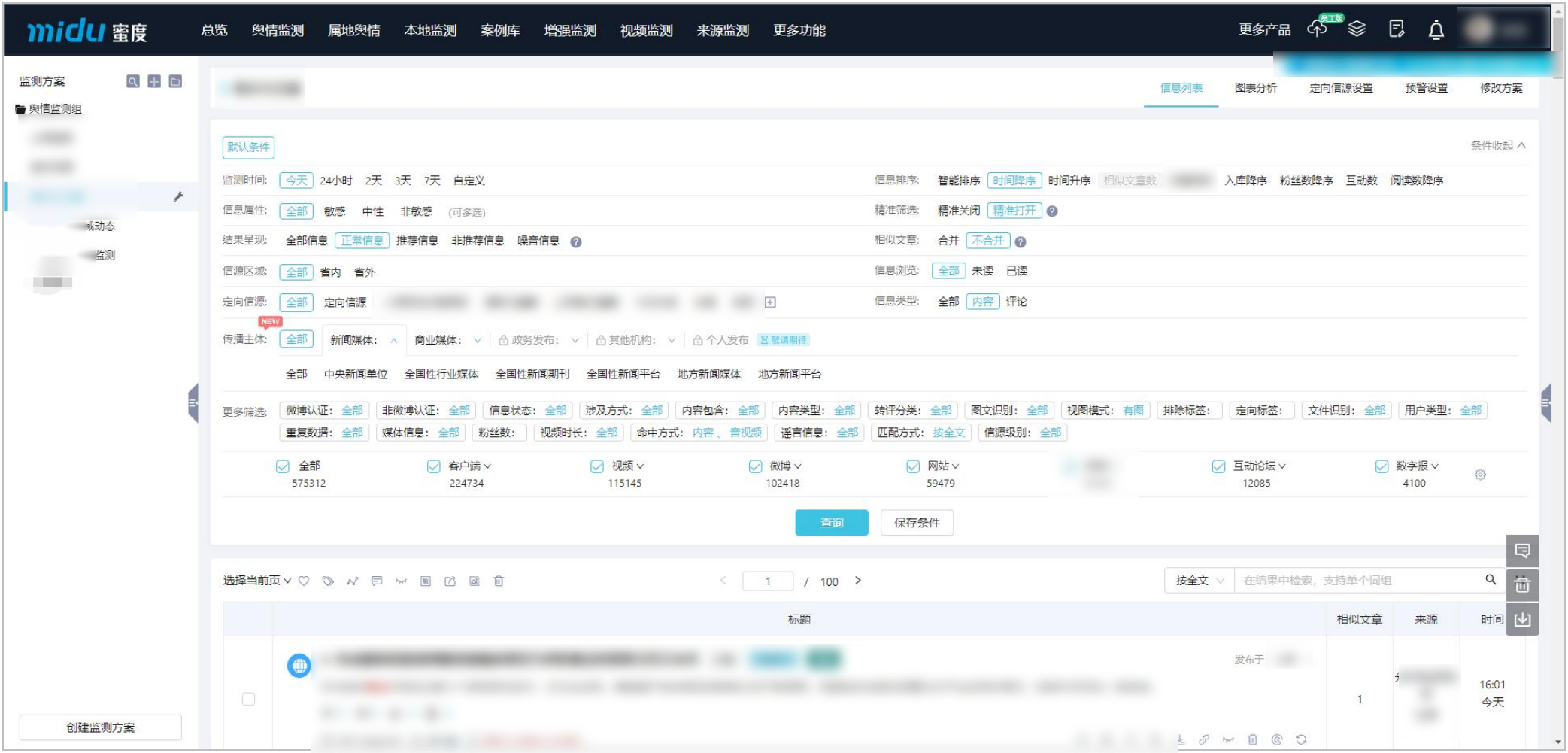
Task: Share selected items with the export-arrow icon
Action: 450,581
